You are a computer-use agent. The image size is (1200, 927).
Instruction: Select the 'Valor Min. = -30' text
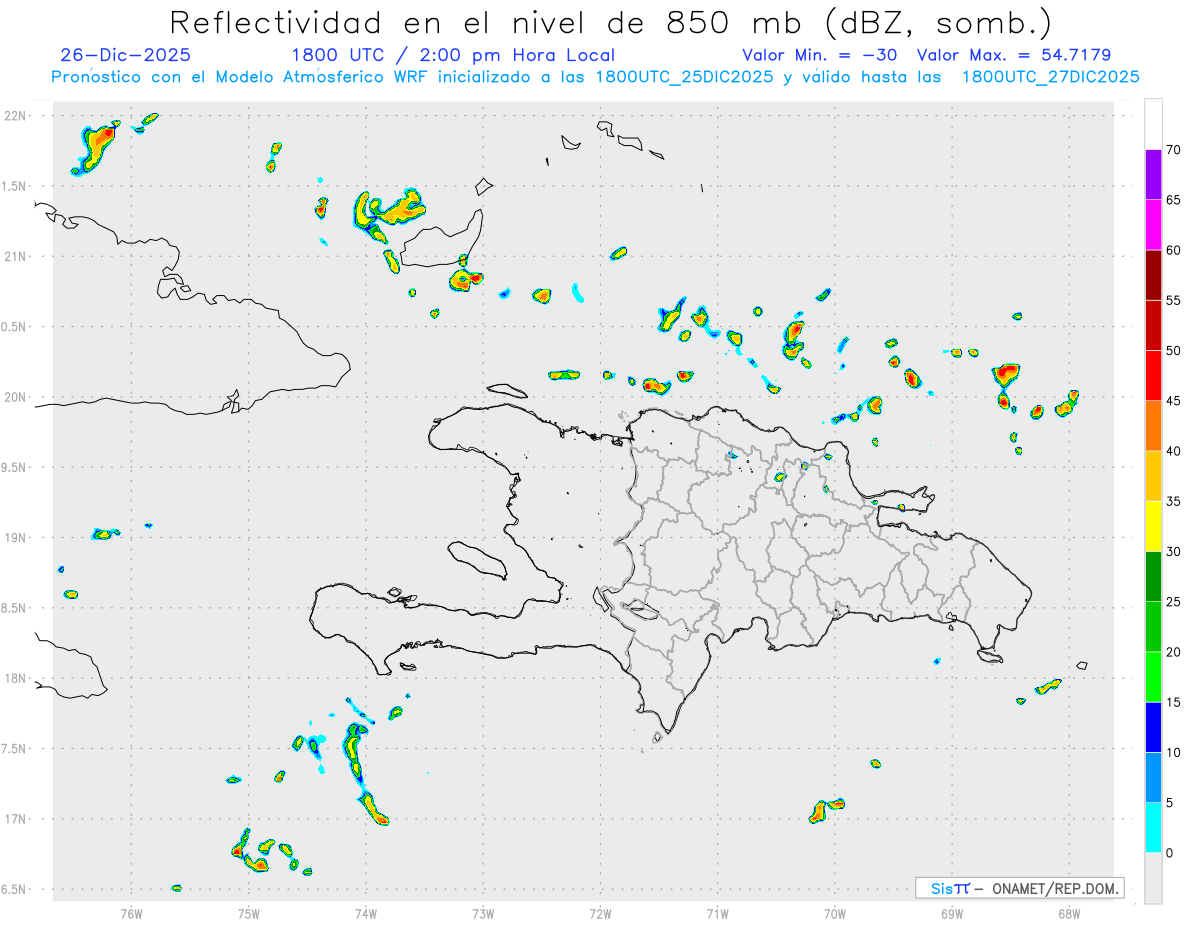[819, 55]
